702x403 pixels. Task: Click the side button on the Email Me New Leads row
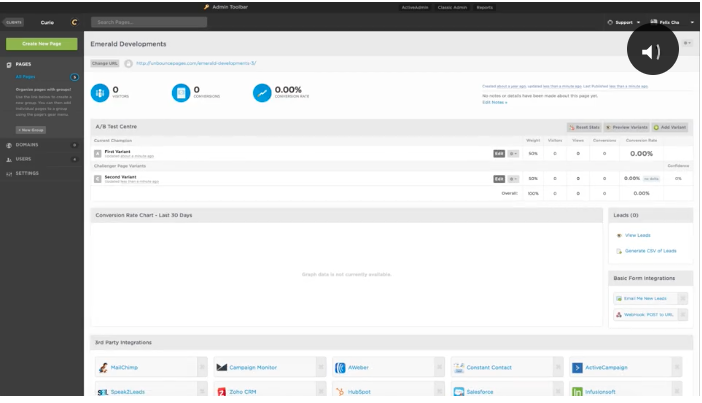tap(683, 299)
